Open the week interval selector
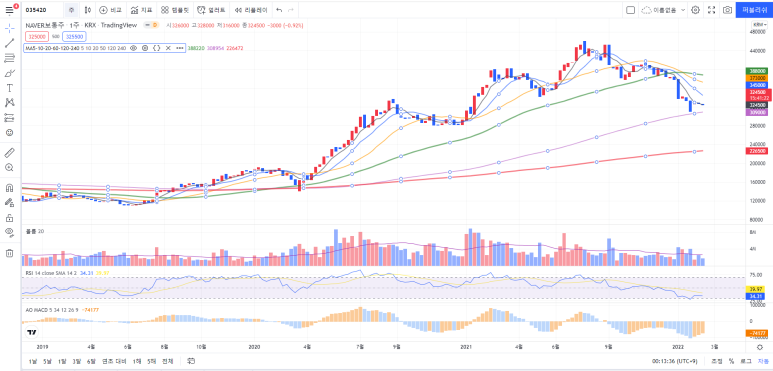 click(72, 10)
